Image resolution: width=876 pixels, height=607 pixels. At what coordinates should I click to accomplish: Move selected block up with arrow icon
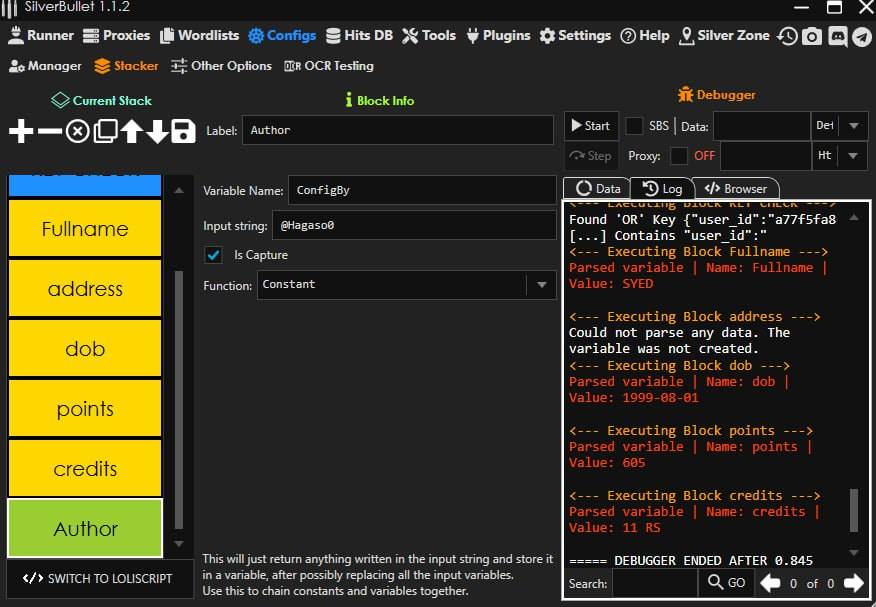pyautogui.click(x=131, y=131)
